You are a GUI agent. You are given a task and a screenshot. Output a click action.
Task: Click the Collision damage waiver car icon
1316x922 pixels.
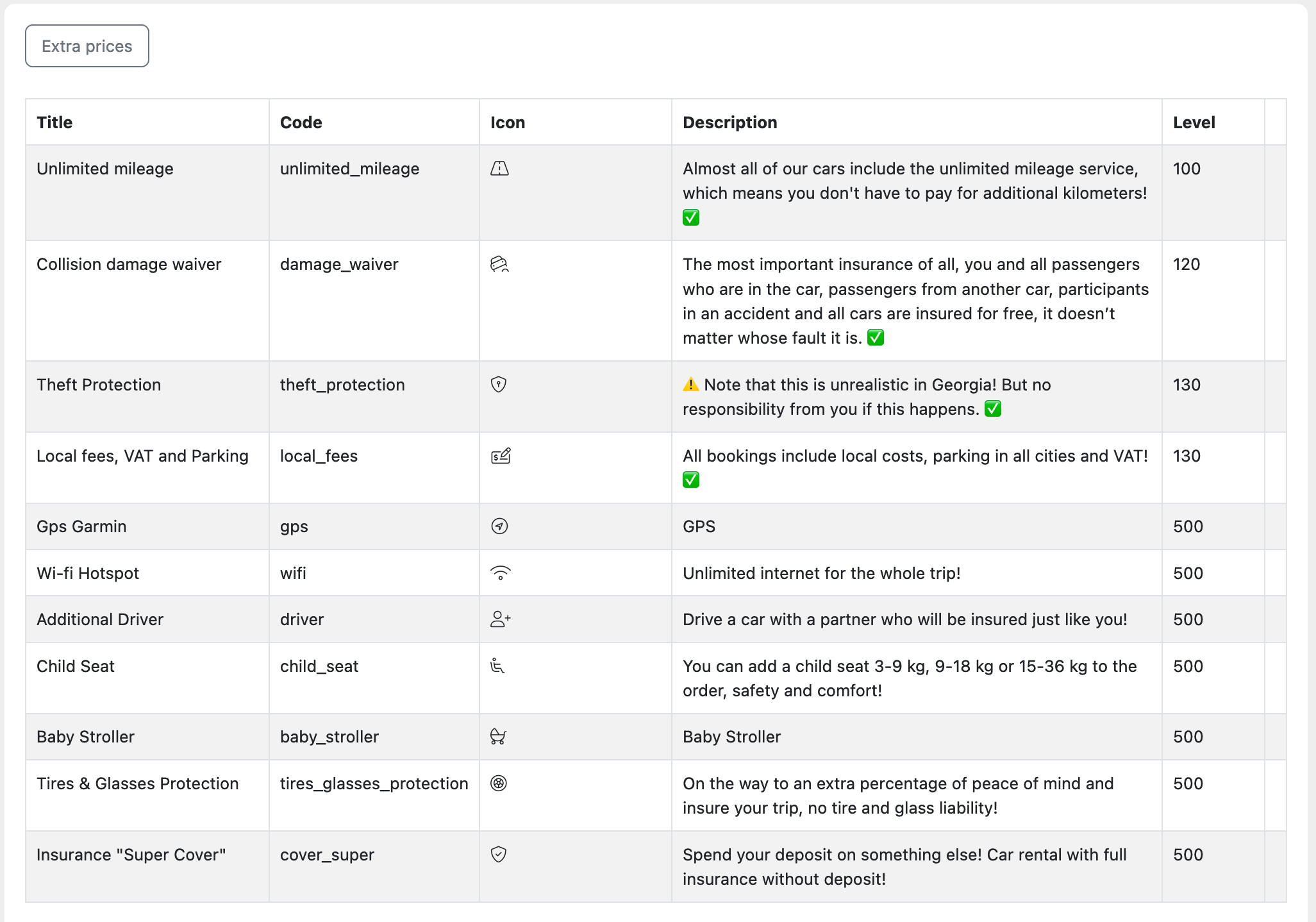click(499, 264)
